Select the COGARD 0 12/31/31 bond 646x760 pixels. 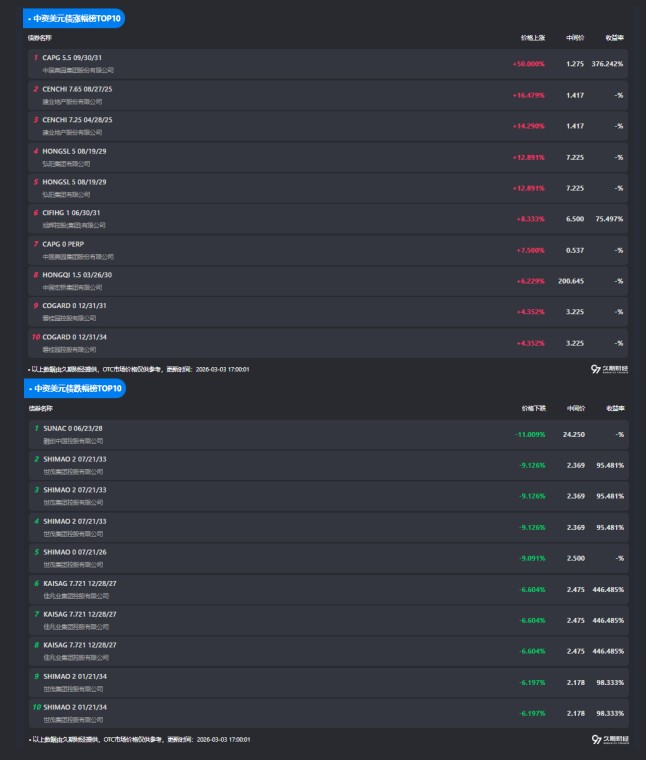(73, 305)
